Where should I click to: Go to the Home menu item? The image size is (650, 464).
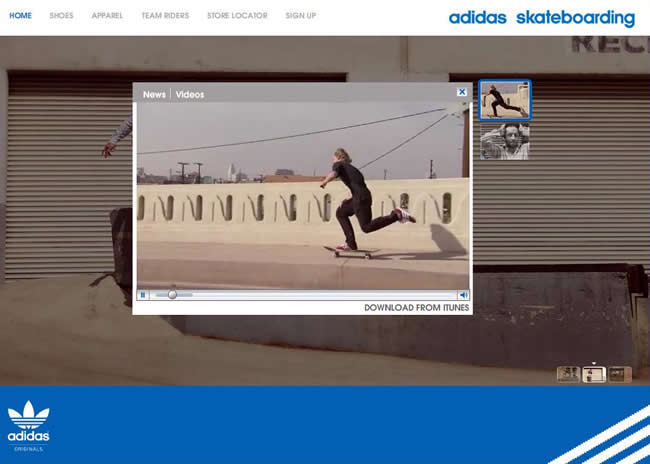coord(20,16)
